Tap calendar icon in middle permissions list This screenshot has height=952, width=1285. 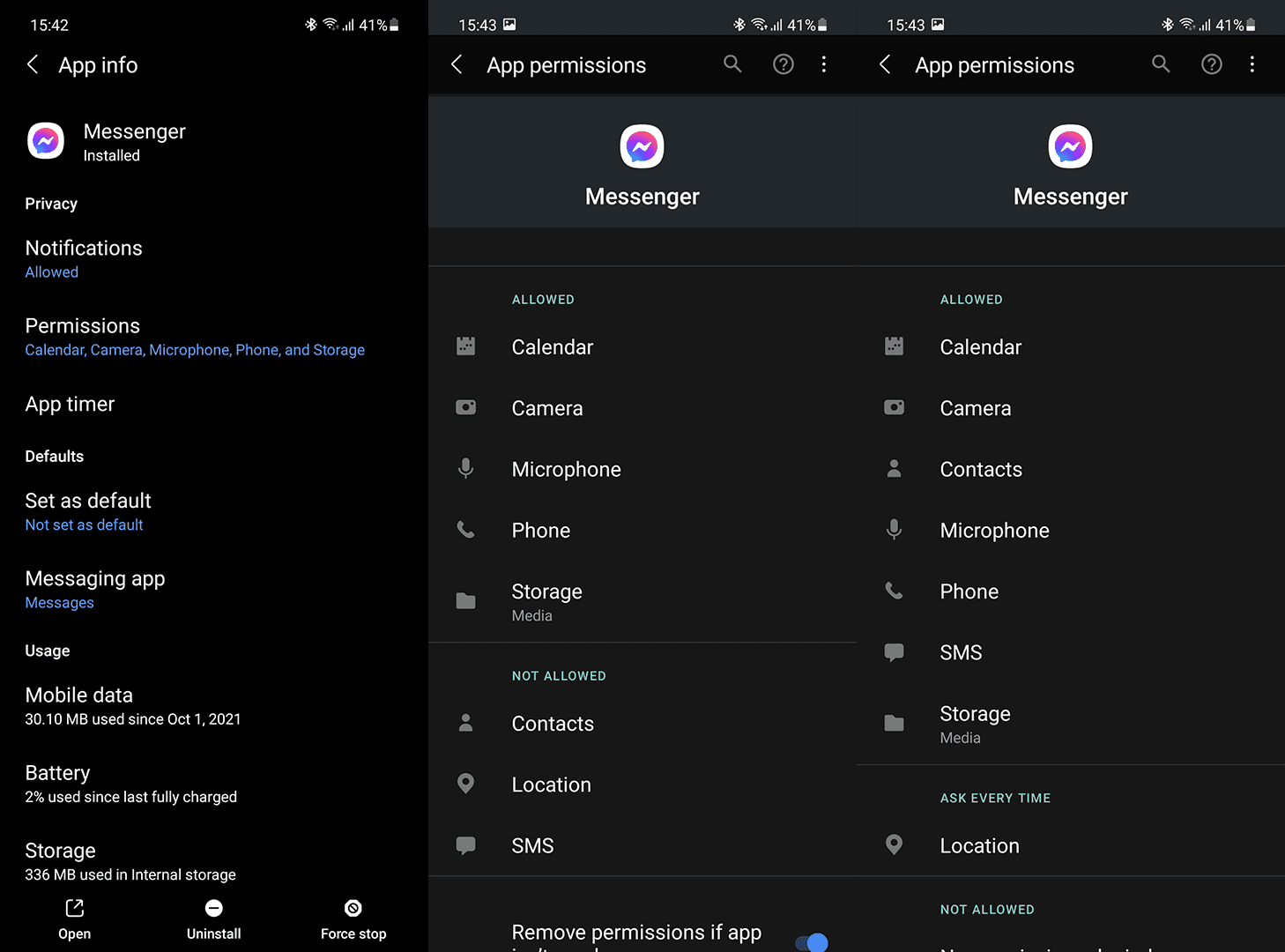coord(466,346)
